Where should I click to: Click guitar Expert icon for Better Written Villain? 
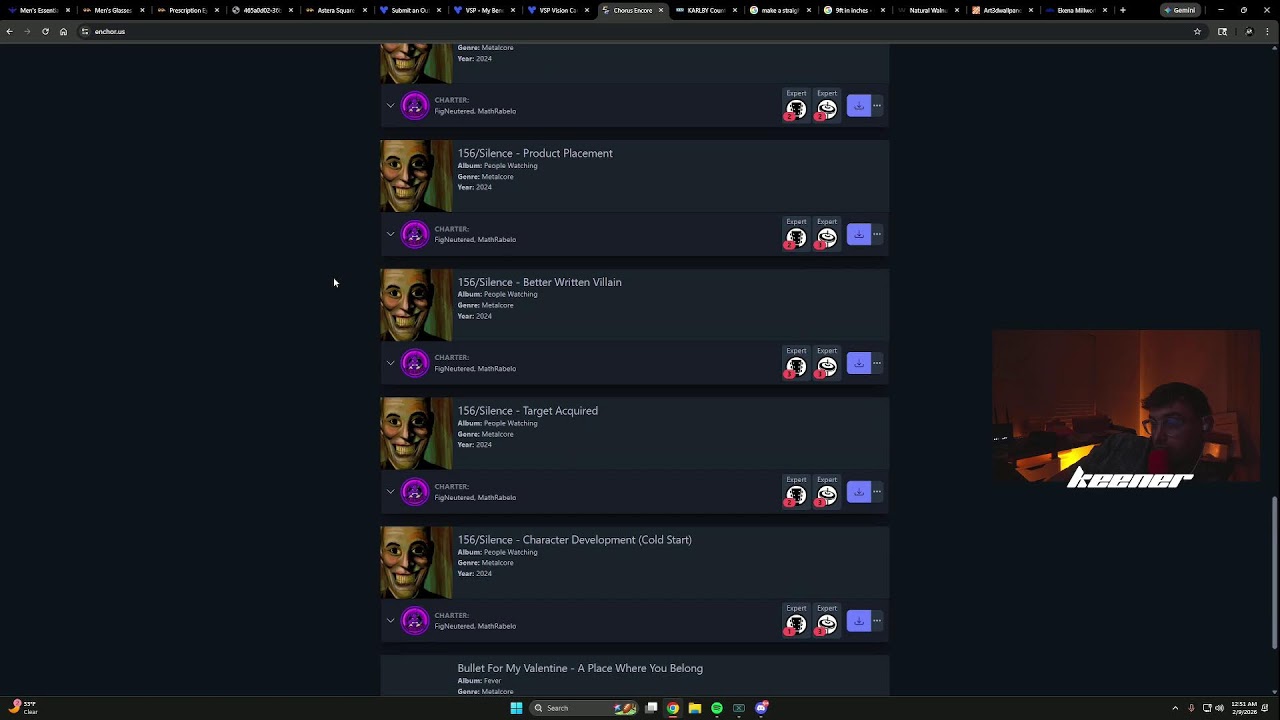(796, 367)
